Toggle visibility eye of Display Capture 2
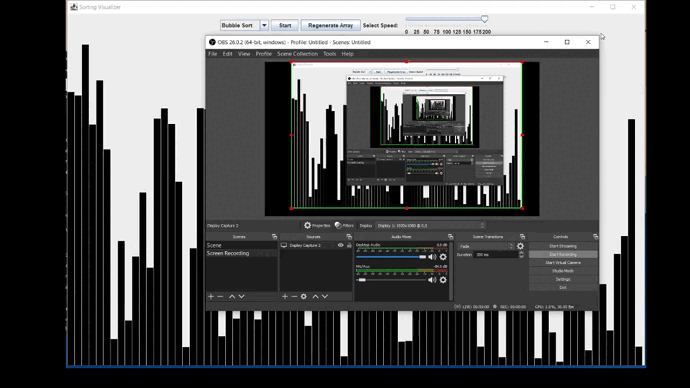 point(341,245)
